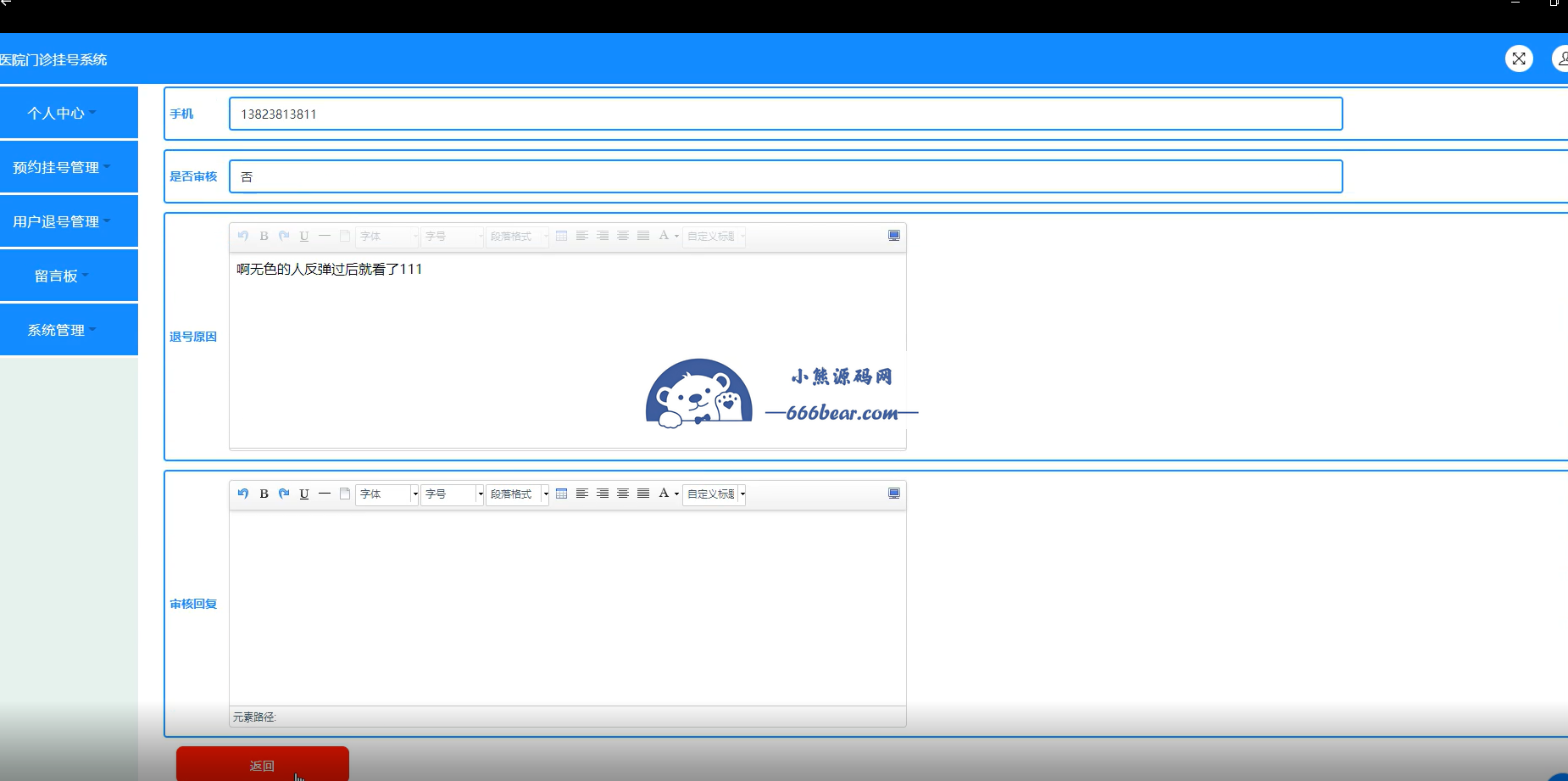1568x781 pixels.
Task: Click inside 退号原因 text area
Action: (x=568, y=349)
